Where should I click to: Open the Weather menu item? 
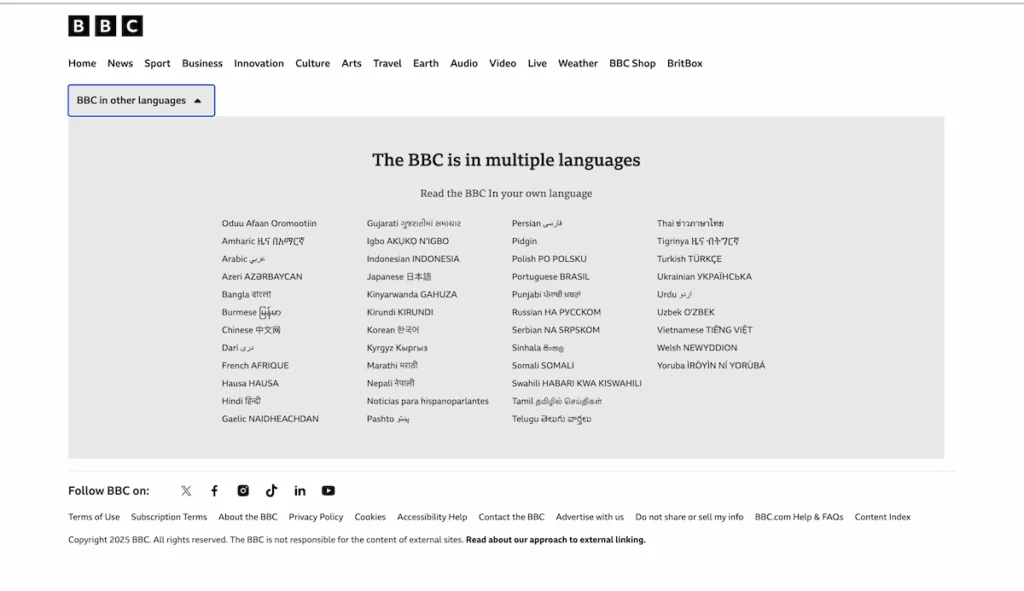578,63
